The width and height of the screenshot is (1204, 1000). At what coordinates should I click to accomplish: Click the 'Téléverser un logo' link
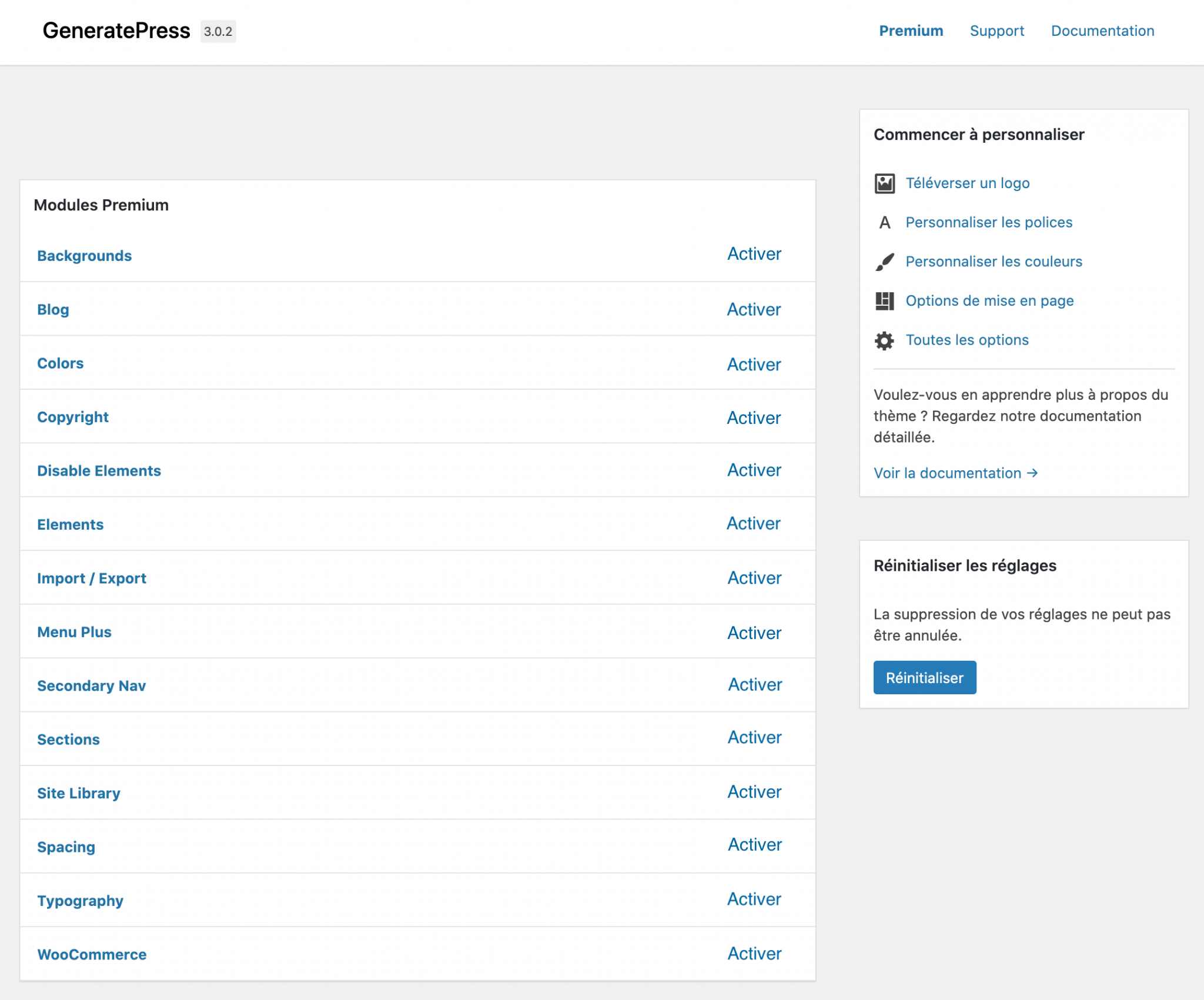pos(966,183)
